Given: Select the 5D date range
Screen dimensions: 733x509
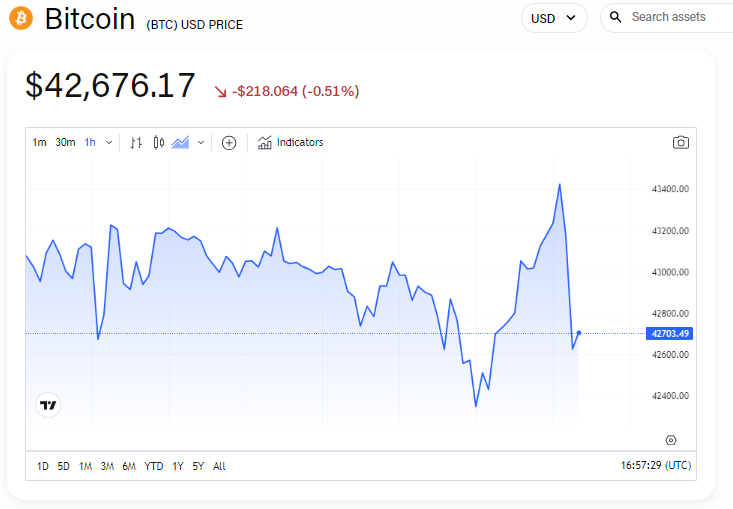Looking at the screenshot, I should (x=64, y=466).
